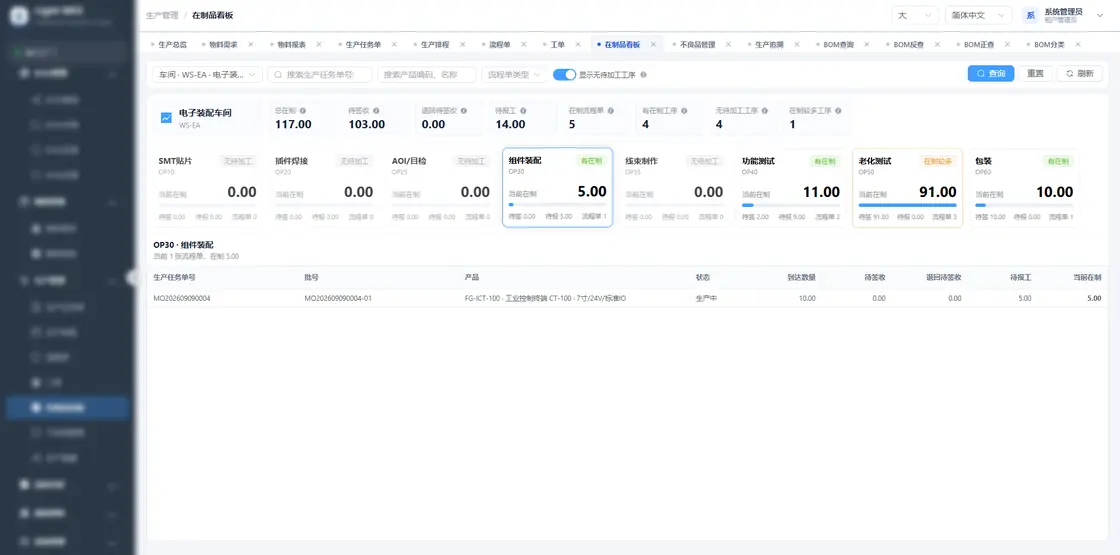Collapse the sidebar using the edge handle
1120x555 pixels.
pos(131,277)
